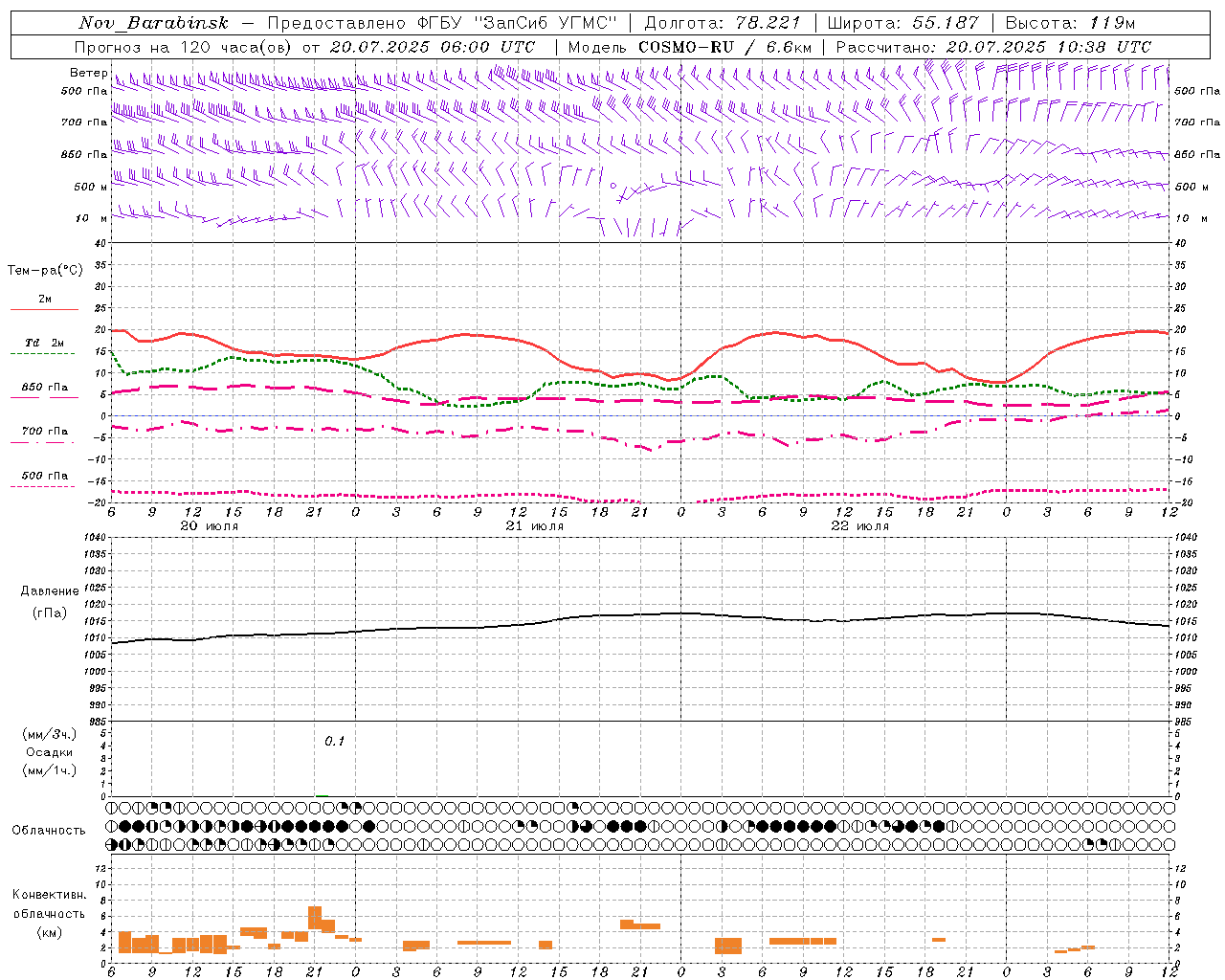Screen dimensions: 1225x980
Task: Click the 'Конвективн.' convective cloud label
Action: click(x=49, y=895)
